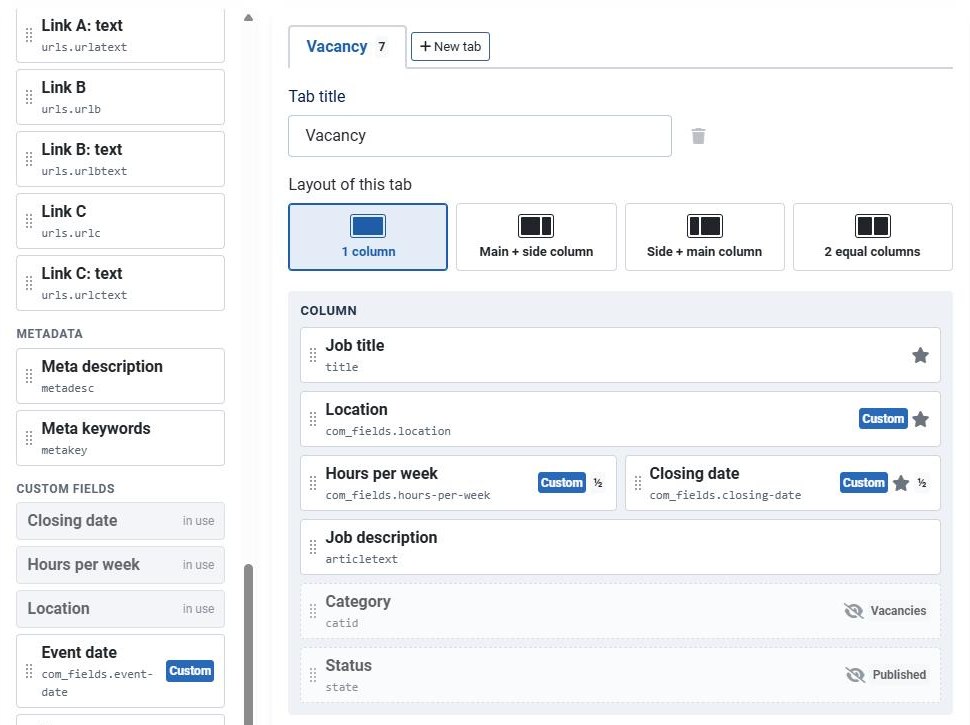Click the Custom badge on Event date

click(x=190, y=671)
